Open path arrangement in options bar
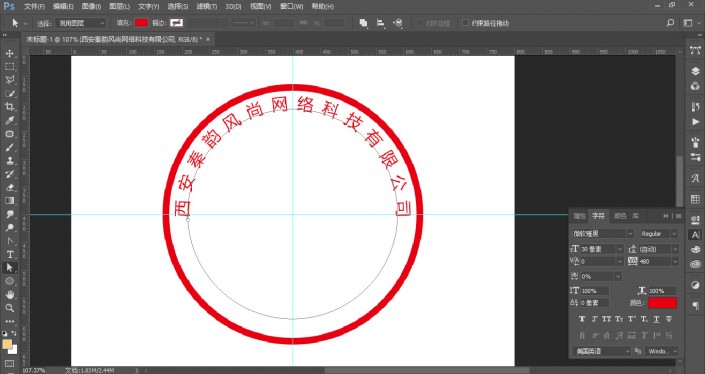705x374 pixels. point(398,23)
